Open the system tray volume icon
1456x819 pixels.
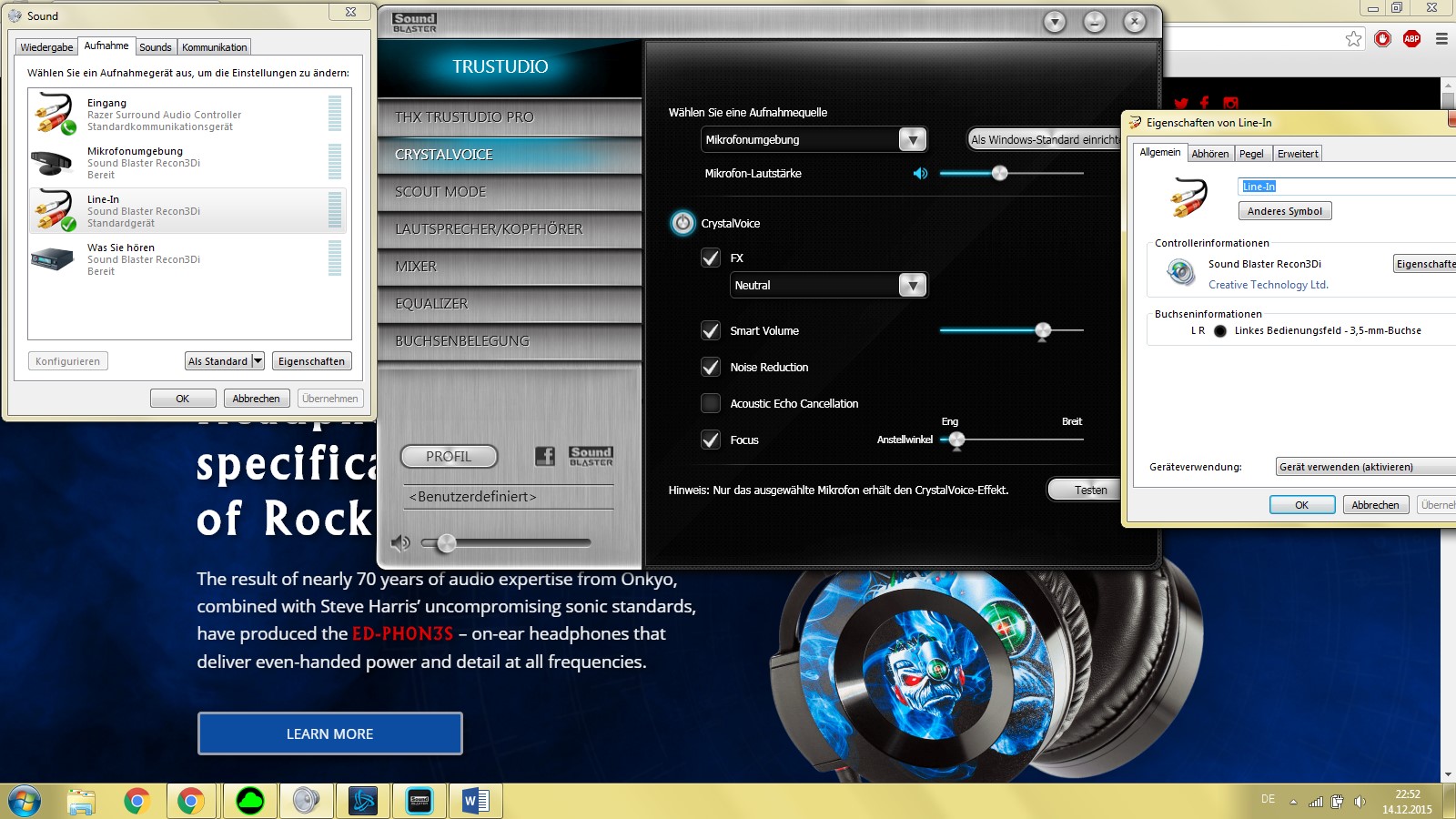pos(1360,802)
